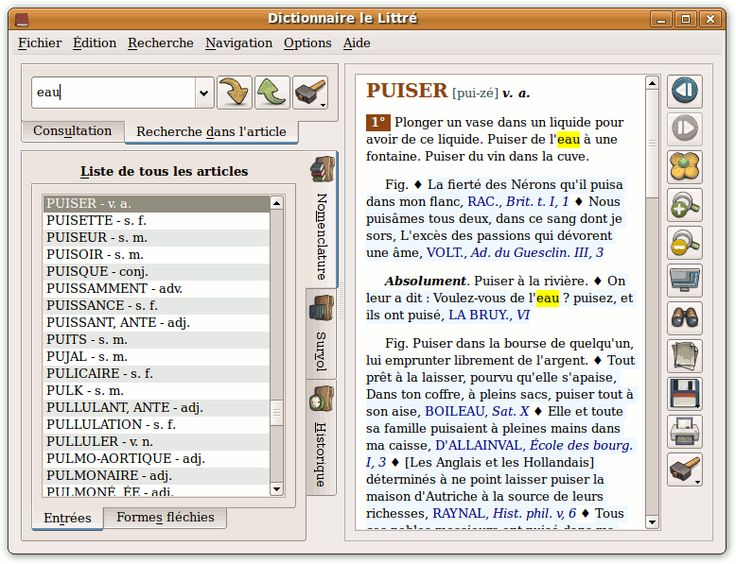
Task: Select the Entrées tab
Action: [x=68, y=518]
